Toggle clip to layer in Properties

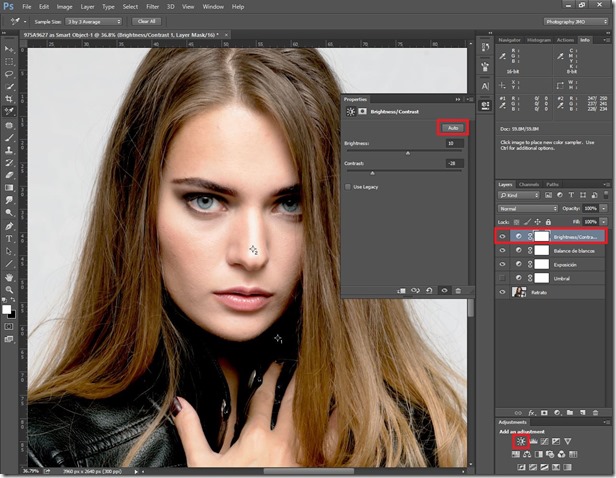tap(401, 291)
